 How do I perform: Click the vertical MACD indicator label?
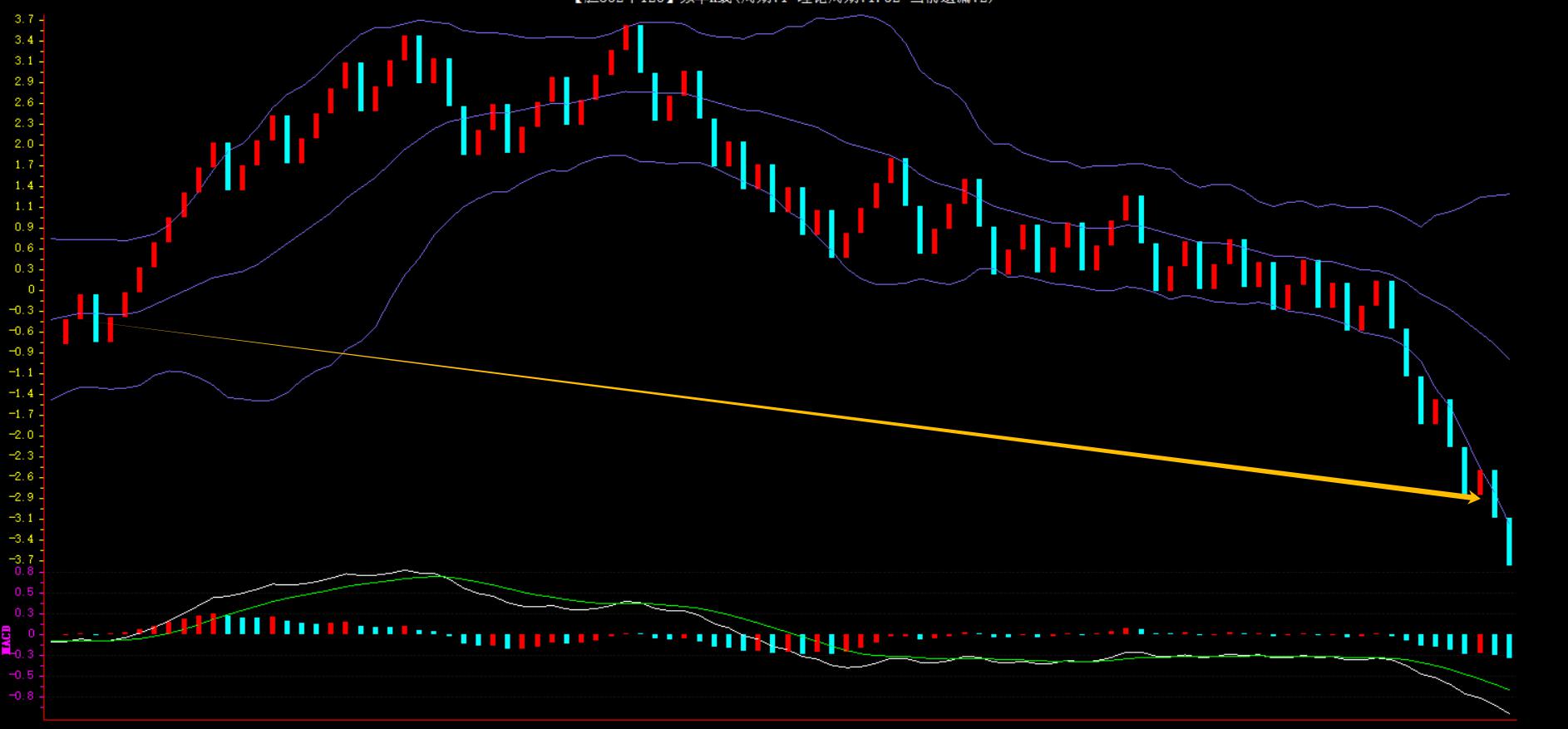7,639
